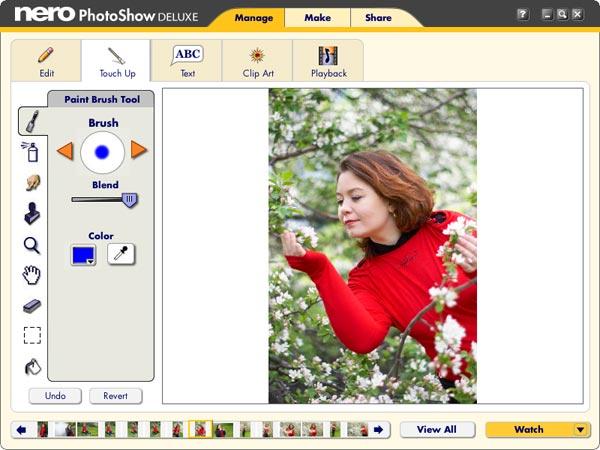Expand the Watch button dropdown arrow
Viewport: 600px width, 450px height.
click(x=581, y=430)
